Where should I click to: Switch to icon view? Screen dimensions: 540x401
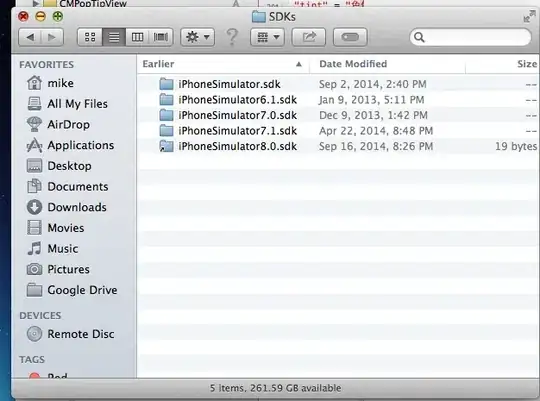click(x=90, y=37)
